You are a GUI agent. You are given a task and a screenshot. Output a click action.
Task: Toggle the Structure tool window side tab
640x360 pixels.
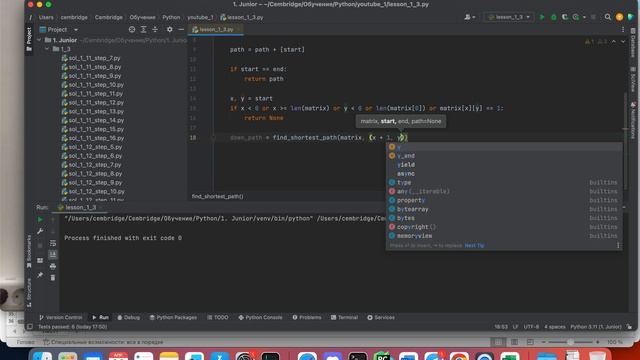click(x=29, y=292)
